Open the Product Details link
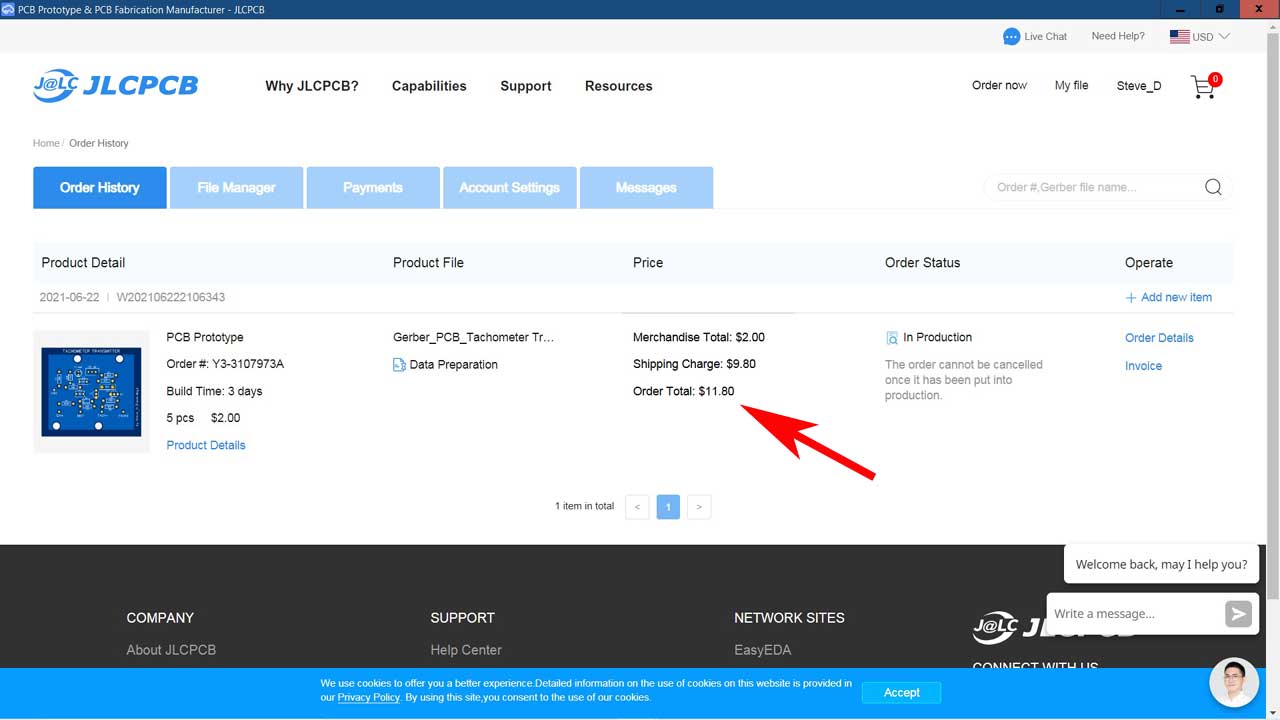Viewport: 1280px width, 720px height. [x=206, y=445]
